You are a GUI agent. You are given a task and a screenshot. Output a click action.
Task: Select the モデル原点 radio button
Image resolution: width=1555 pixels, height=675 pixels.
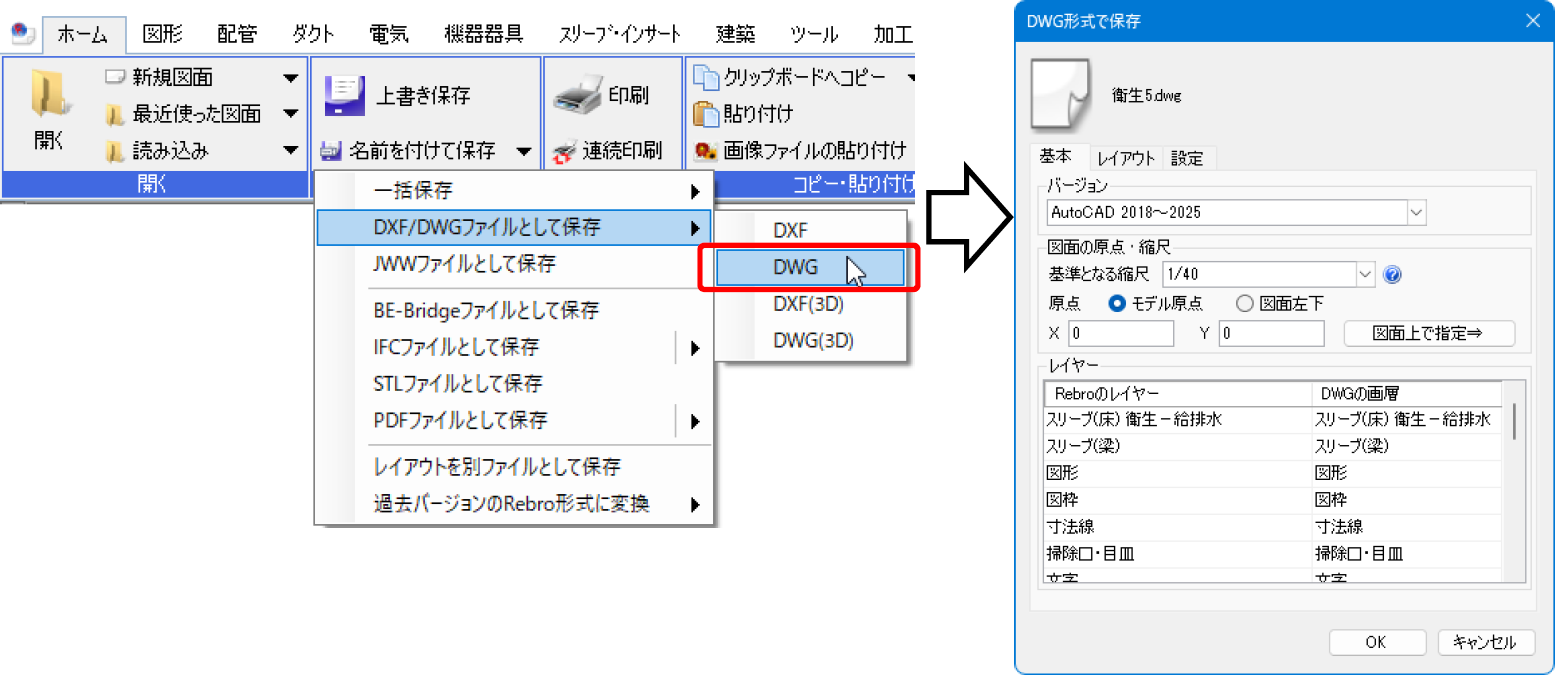point(1117,303)
